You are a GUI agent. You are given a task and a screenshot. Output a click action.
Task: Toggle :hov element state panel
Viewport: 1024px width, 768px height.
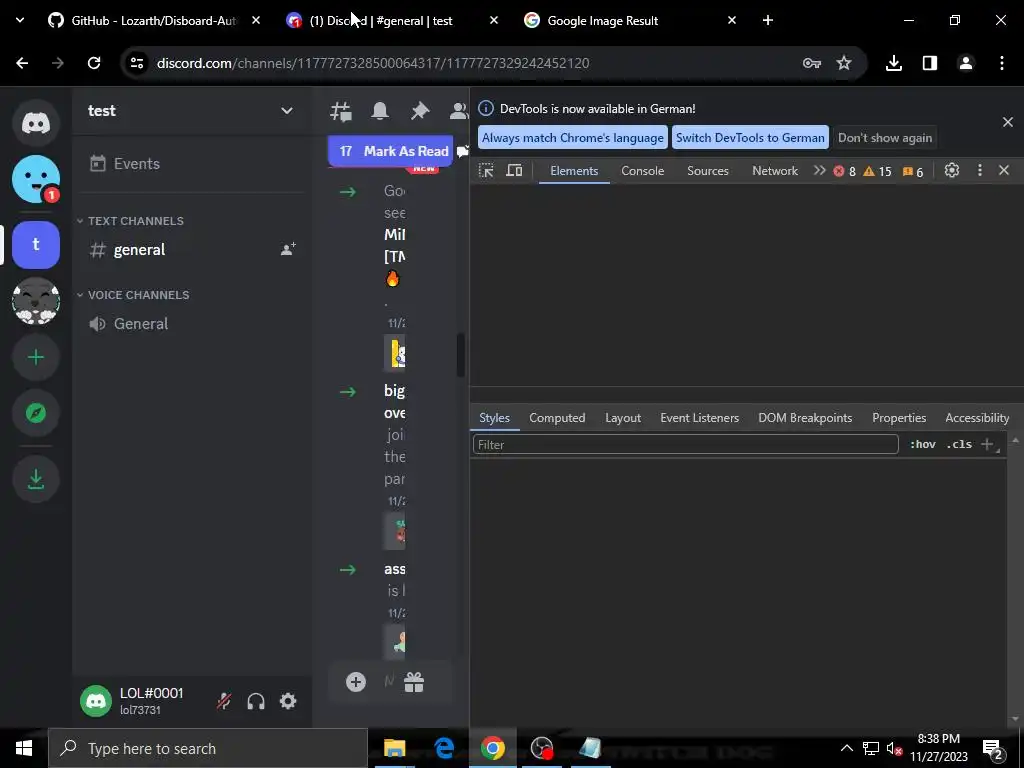tap(923, 444)
